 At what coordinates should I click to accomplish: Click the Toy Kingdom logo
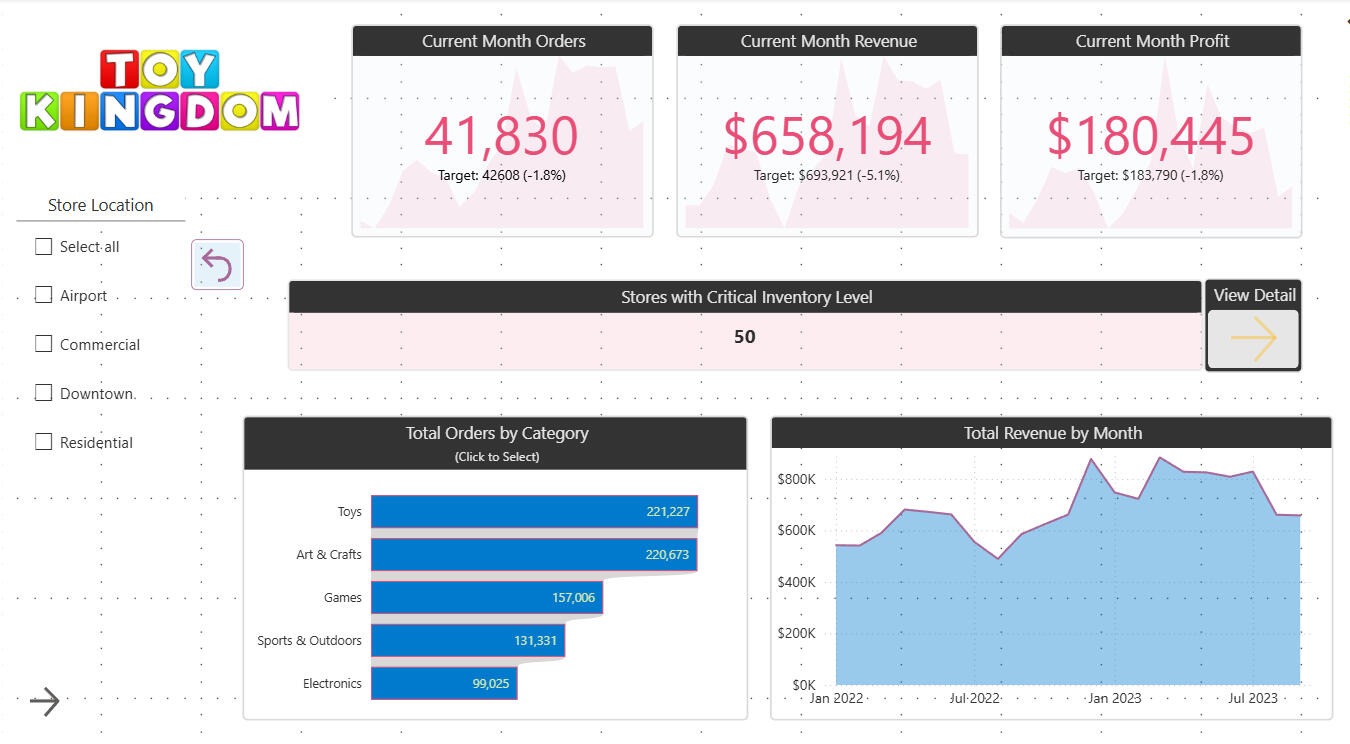pos(160,91)
